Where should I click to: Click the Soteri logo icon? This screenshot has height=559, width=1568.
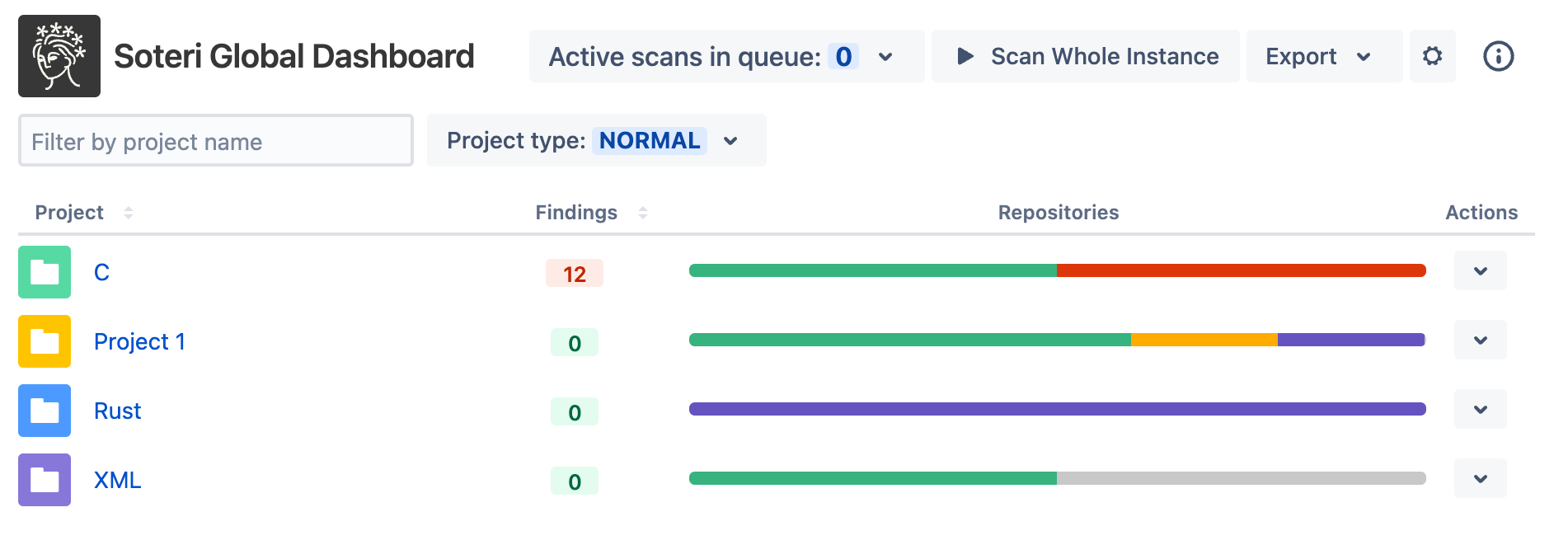tap(59, 56)
